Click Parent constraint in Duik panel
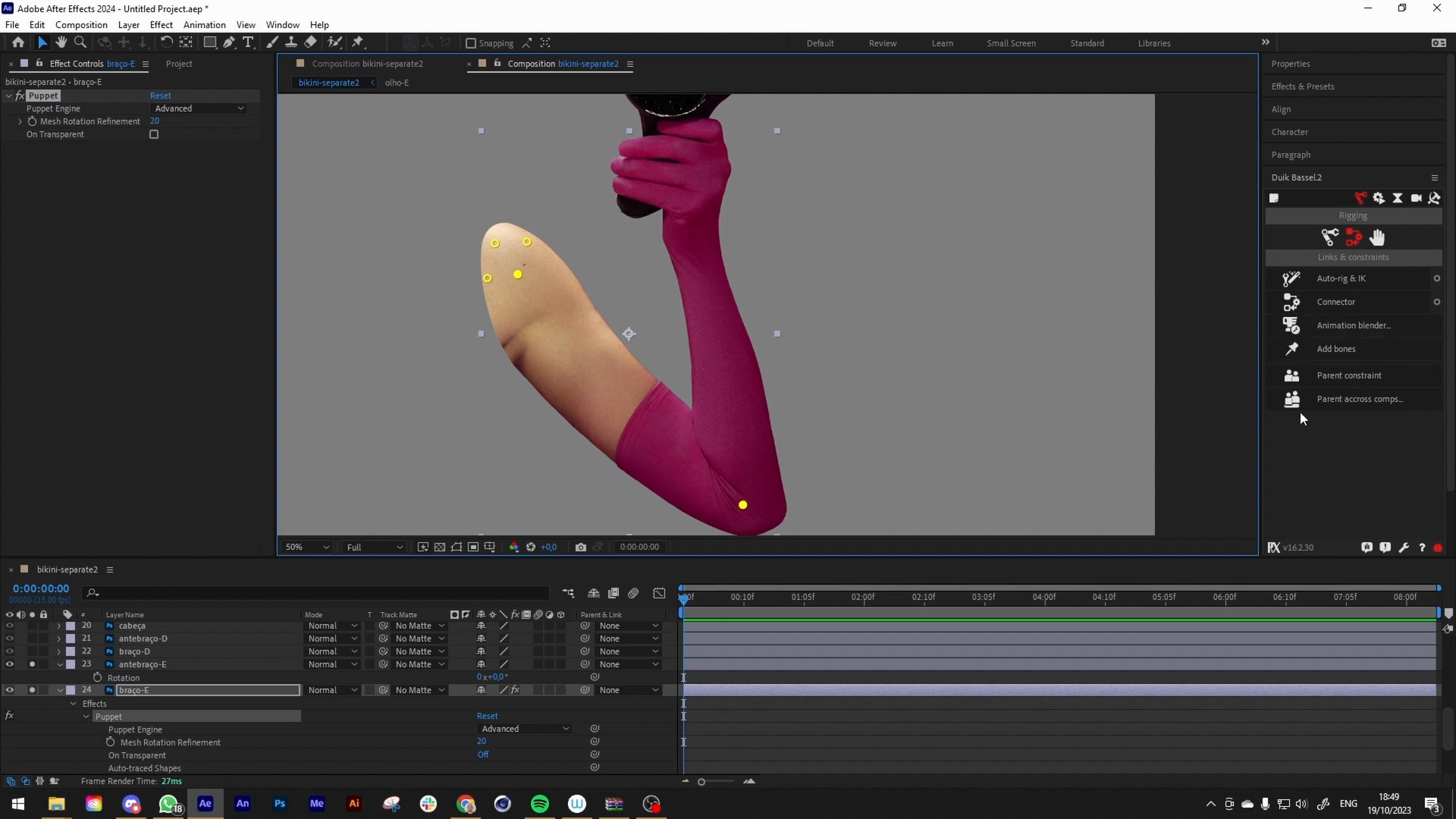 tap(1348, 375)
